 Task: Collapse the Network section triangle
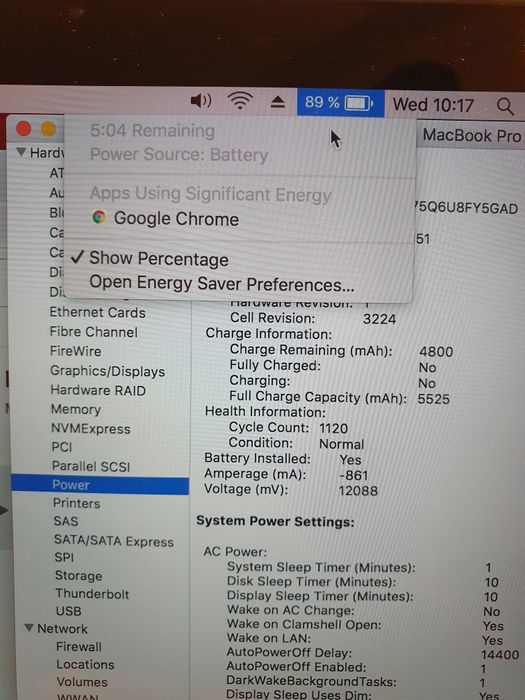point(29,628)
